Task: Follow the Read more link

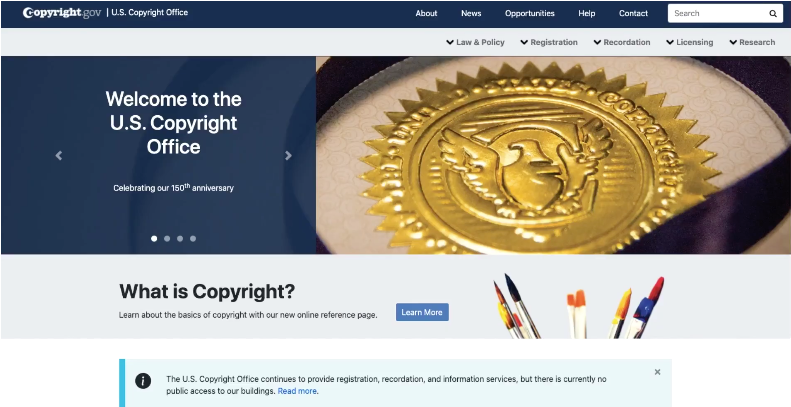Action: pos(297,391)
